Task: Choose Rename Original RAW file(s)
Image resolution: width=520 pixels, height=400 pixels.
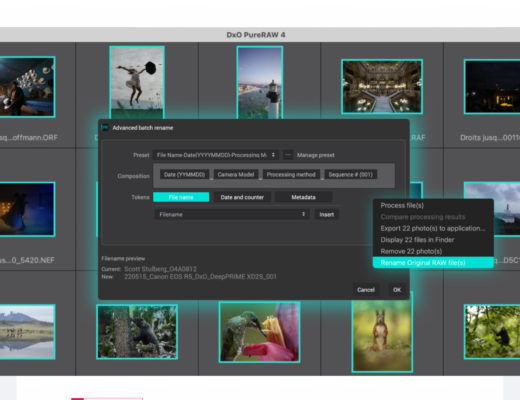Action: (433, 262)
